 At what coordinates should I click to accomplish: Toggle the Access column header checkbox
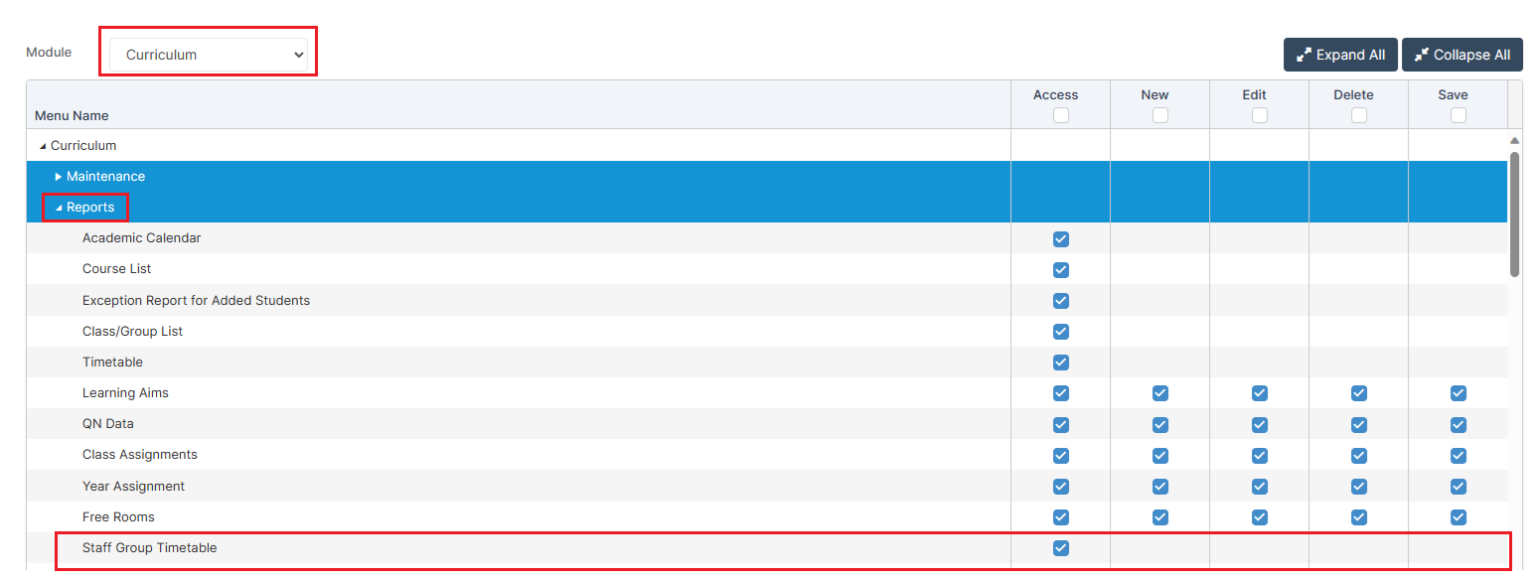[1060, 115]
